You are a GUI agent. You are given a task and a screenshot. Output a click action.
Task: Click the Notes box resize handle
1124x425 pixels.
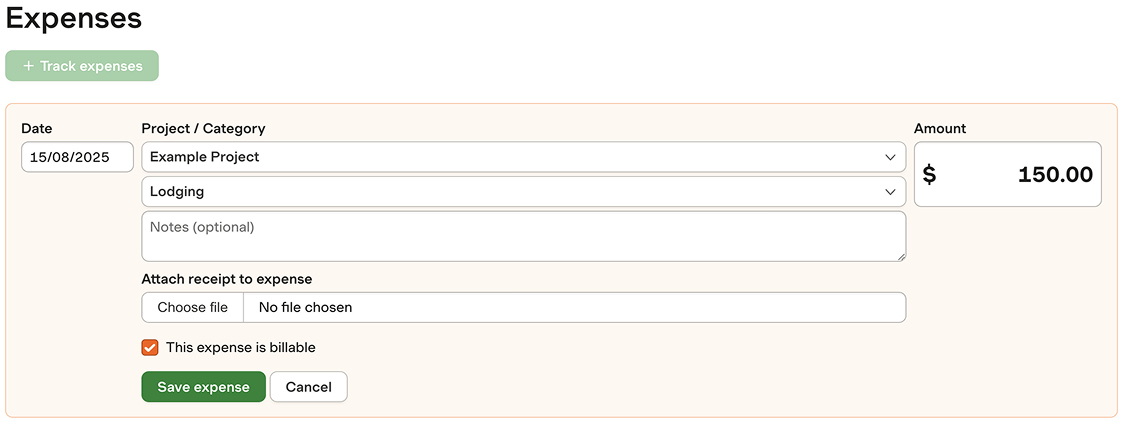(x=901, y=257)
